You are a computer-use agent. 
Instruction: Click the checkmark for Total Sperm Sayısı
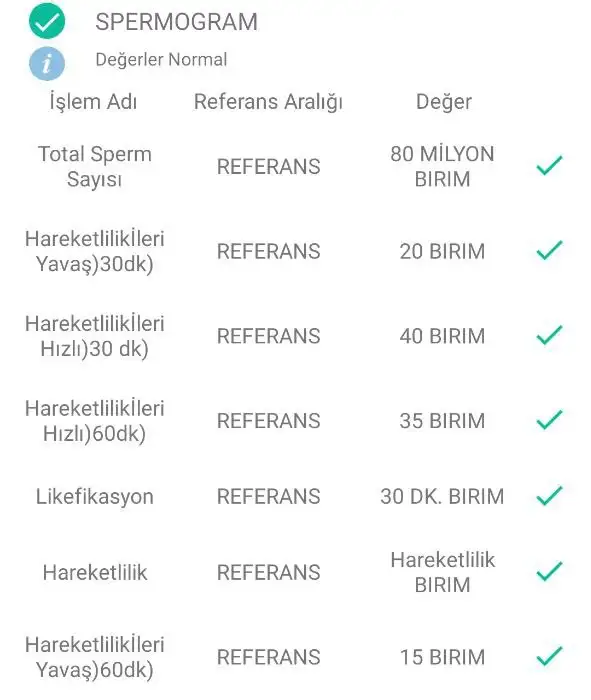[x=549, y=166]
